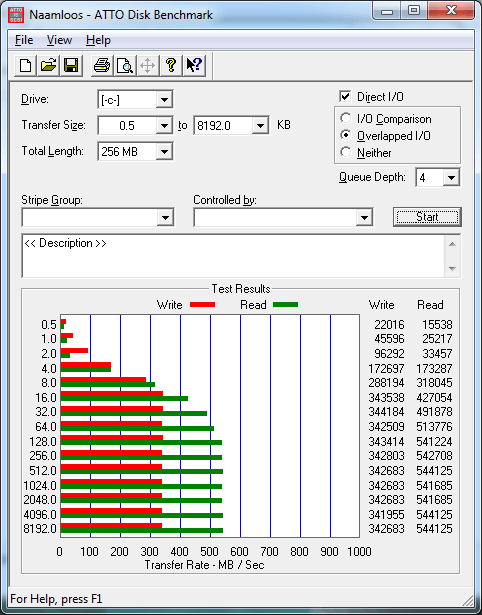The height and width of the screenshot is (615, 482).
Task: Save results using the floppy disk icon
Action: coord(71,65)
